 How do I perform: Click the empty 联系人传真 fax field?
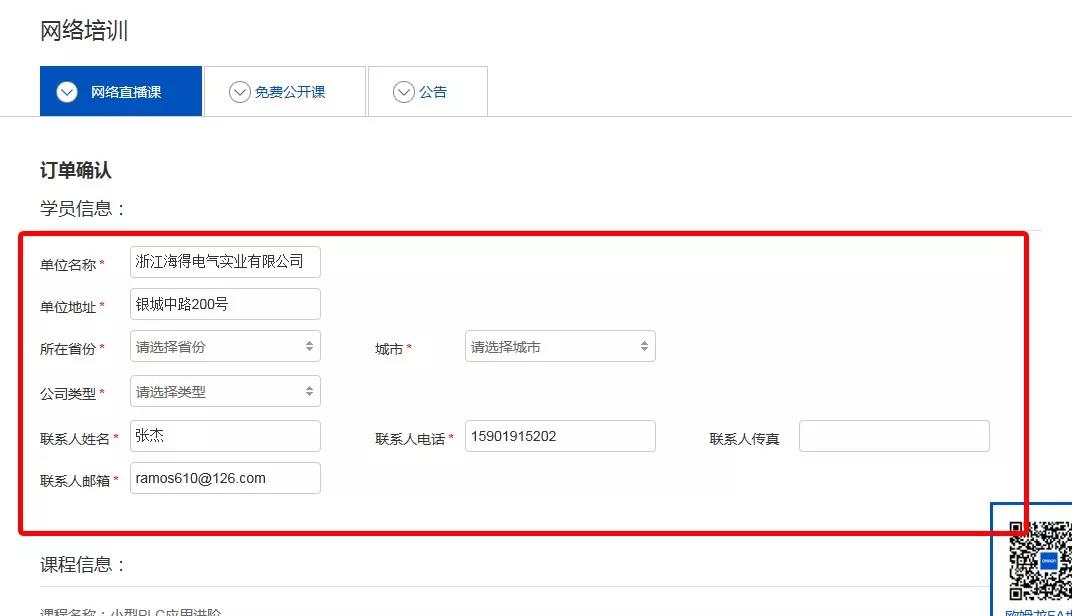pyautogui.click(x=894, y=436)
